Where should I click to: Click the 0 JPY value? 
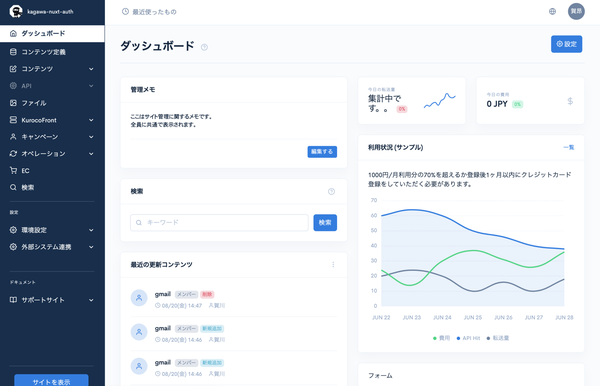tap(497, 104)
